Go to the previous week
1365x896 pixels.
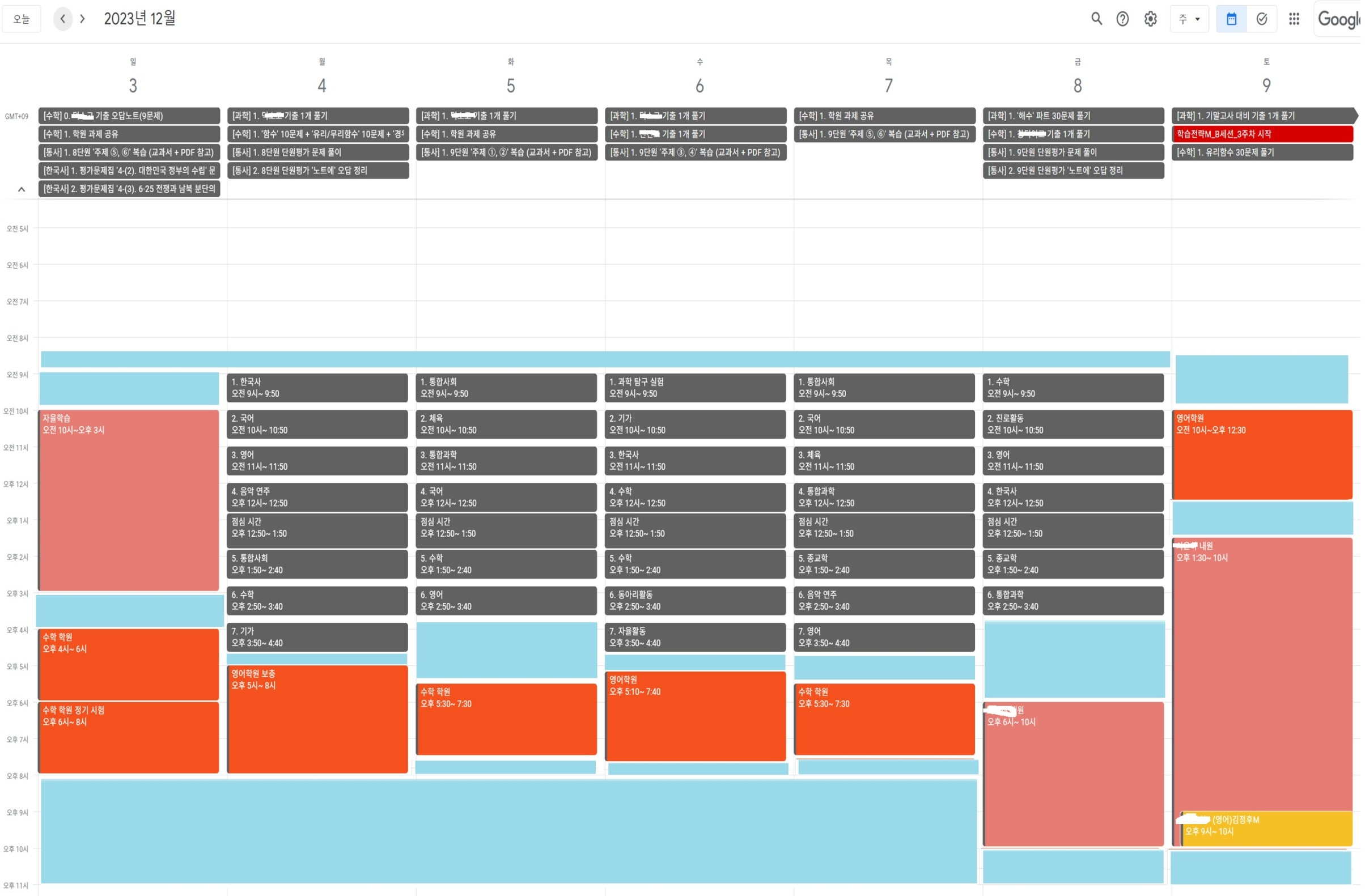click(x=62, y=19)
